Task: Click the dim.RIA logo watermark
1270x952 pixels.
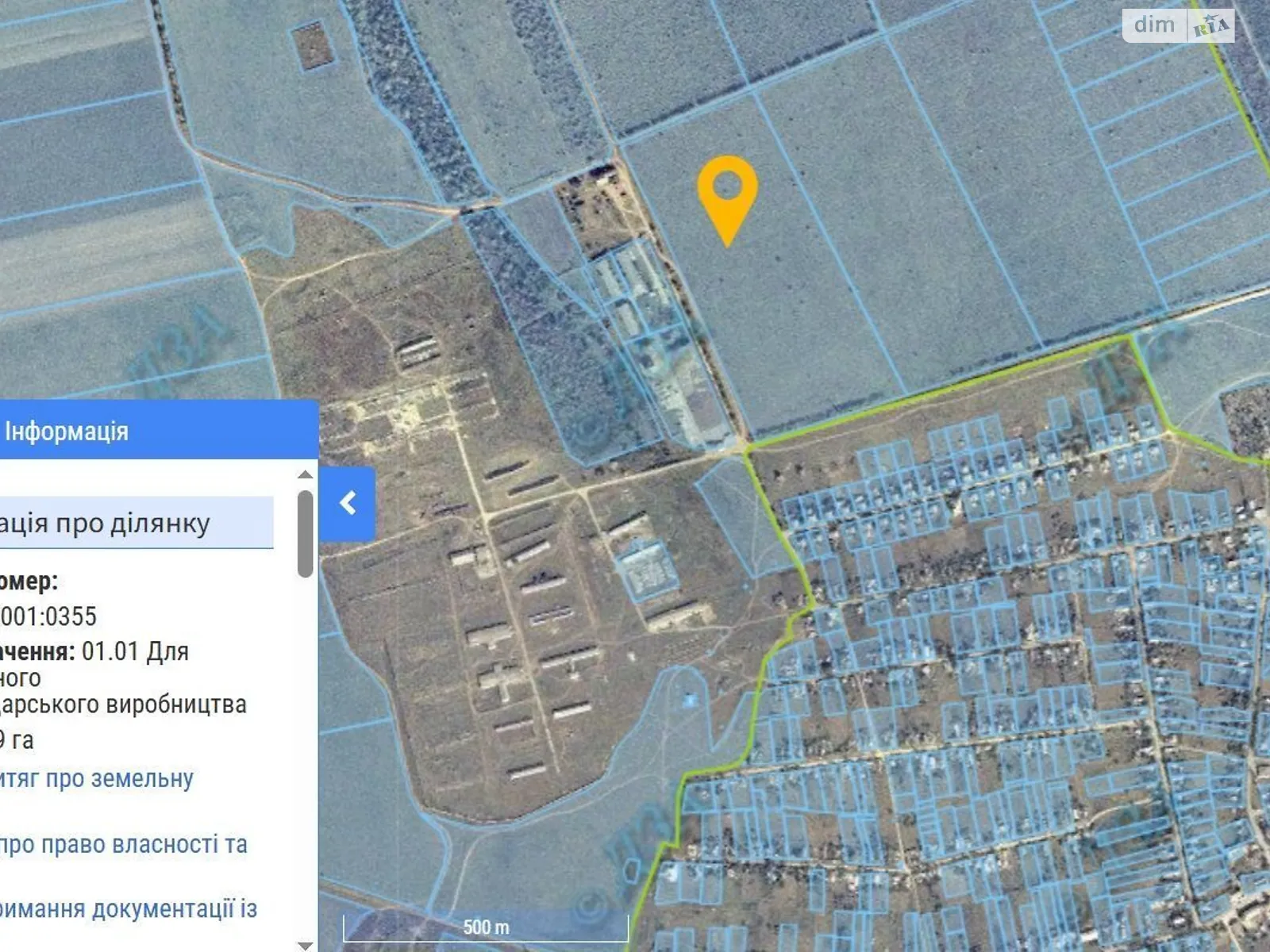Action: pos(1178,25)
